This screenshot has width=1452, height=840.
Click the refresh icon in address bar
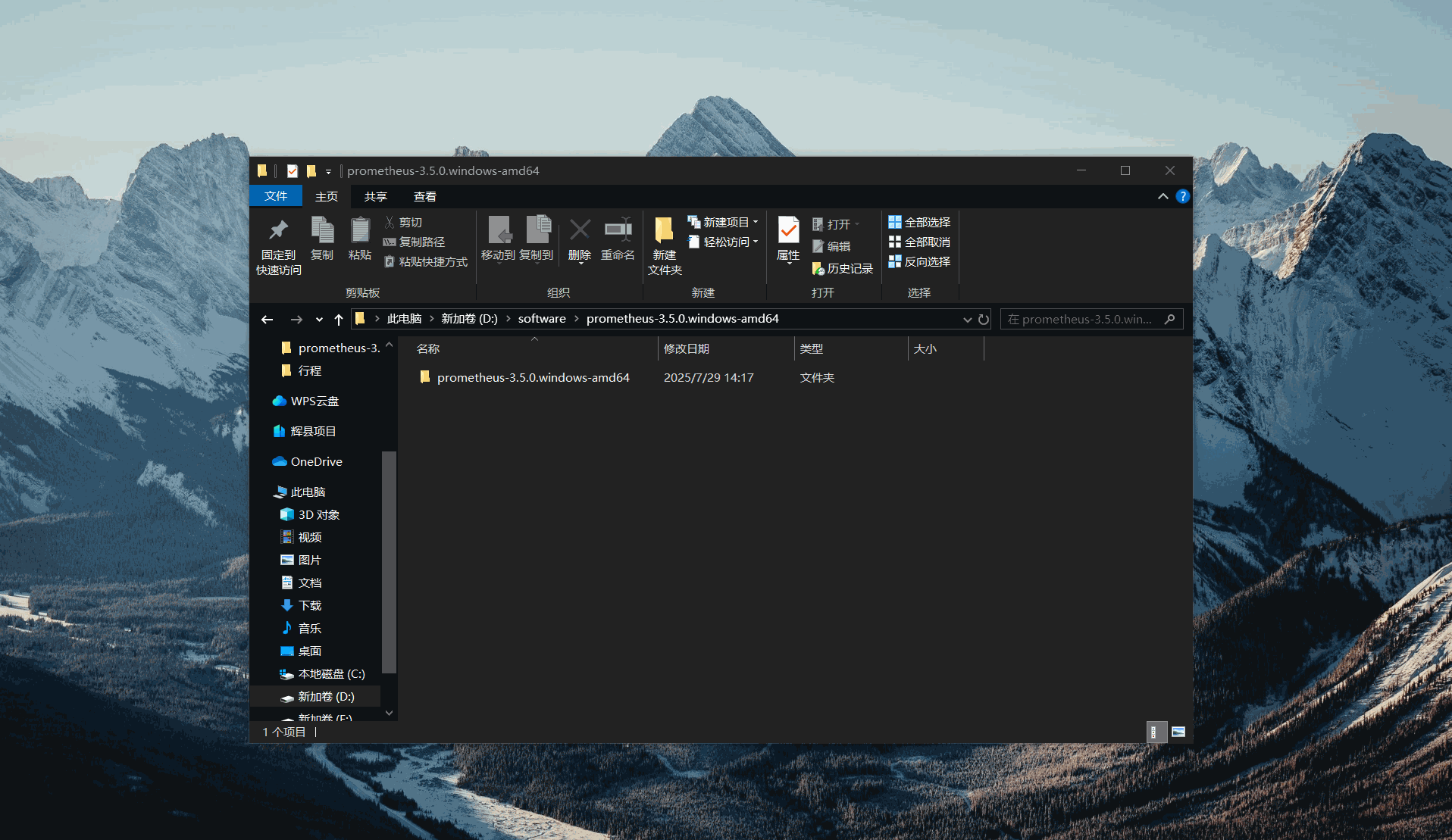984,320
